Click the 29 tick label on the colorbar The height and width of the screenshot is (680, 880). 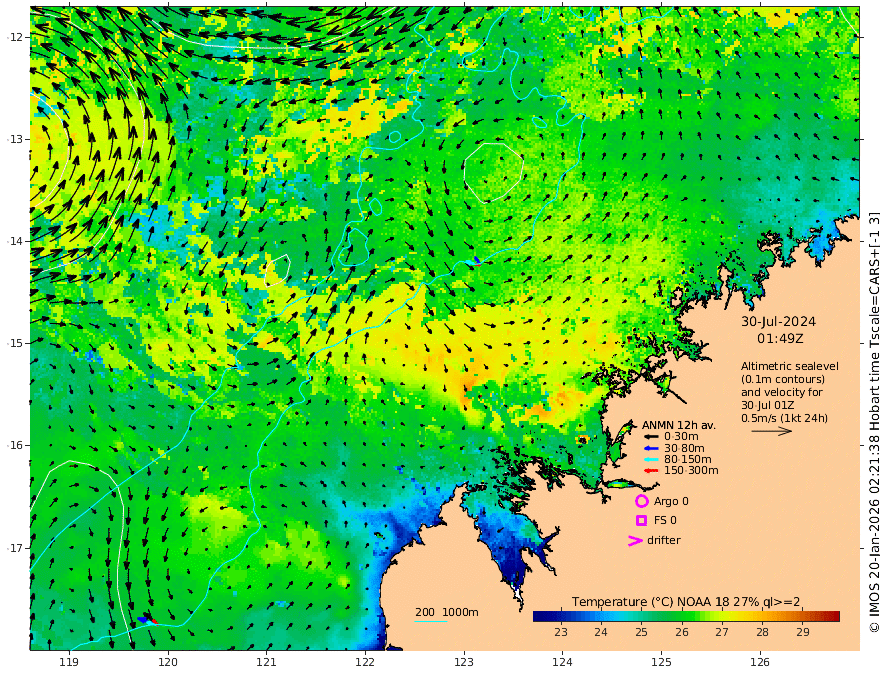[803, 632]
